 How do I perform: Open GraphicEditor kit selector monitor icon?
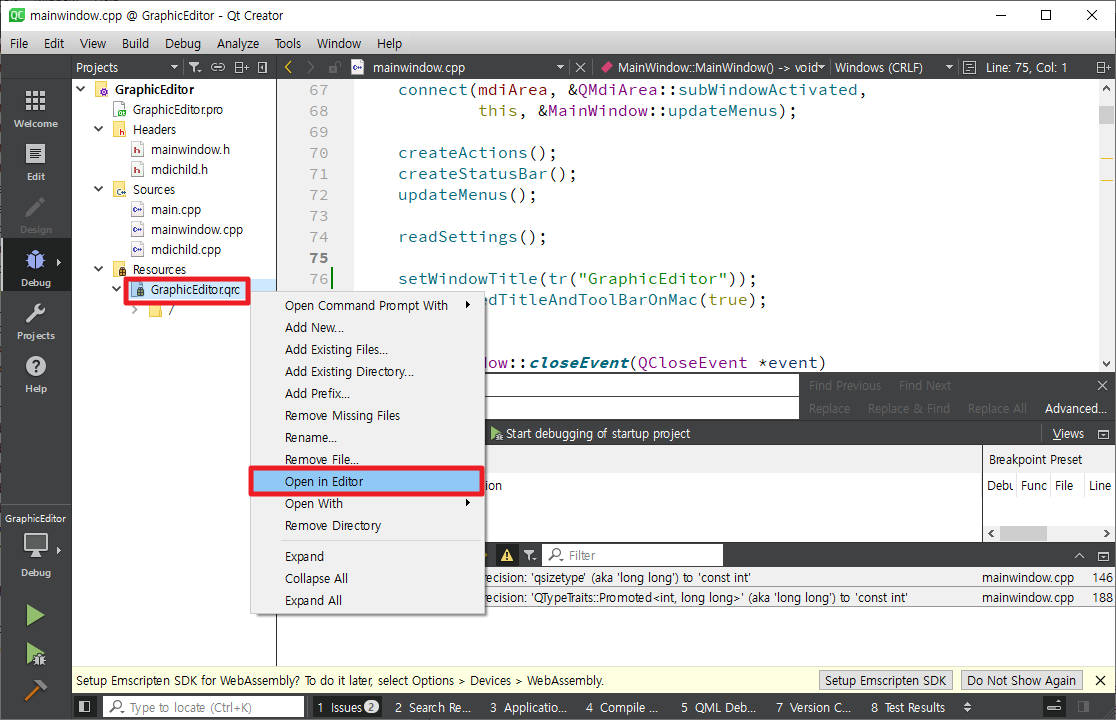tap(36, 548)
